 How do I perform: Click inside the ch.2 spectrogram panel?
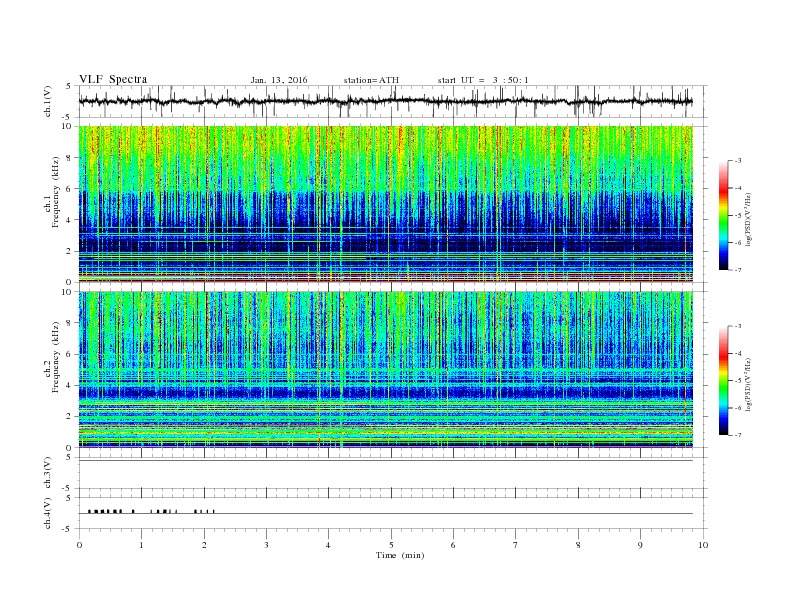click(386, 369)
